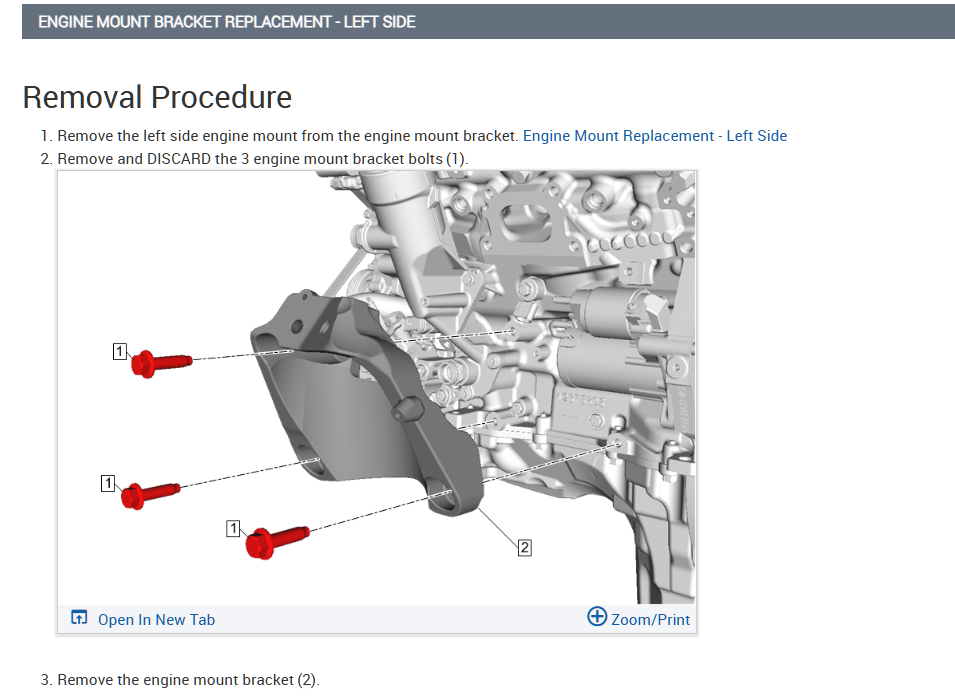Viewport: 955px width, 700px height.
Task: Click the Engine Mount Bracket Replacement header bar title
Action: 227,22
